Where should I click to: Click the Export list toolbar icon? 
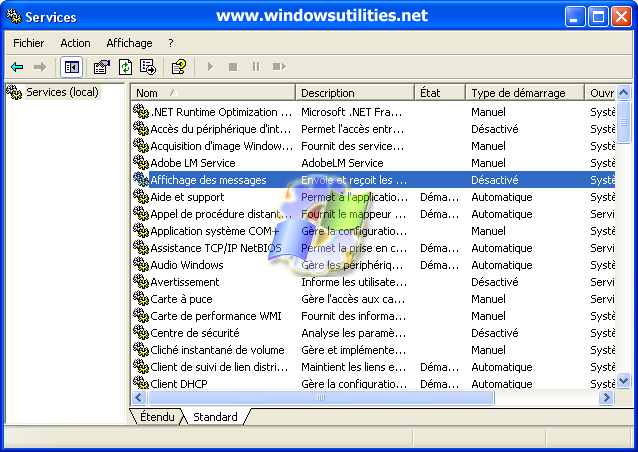click(x=148, y=67)
